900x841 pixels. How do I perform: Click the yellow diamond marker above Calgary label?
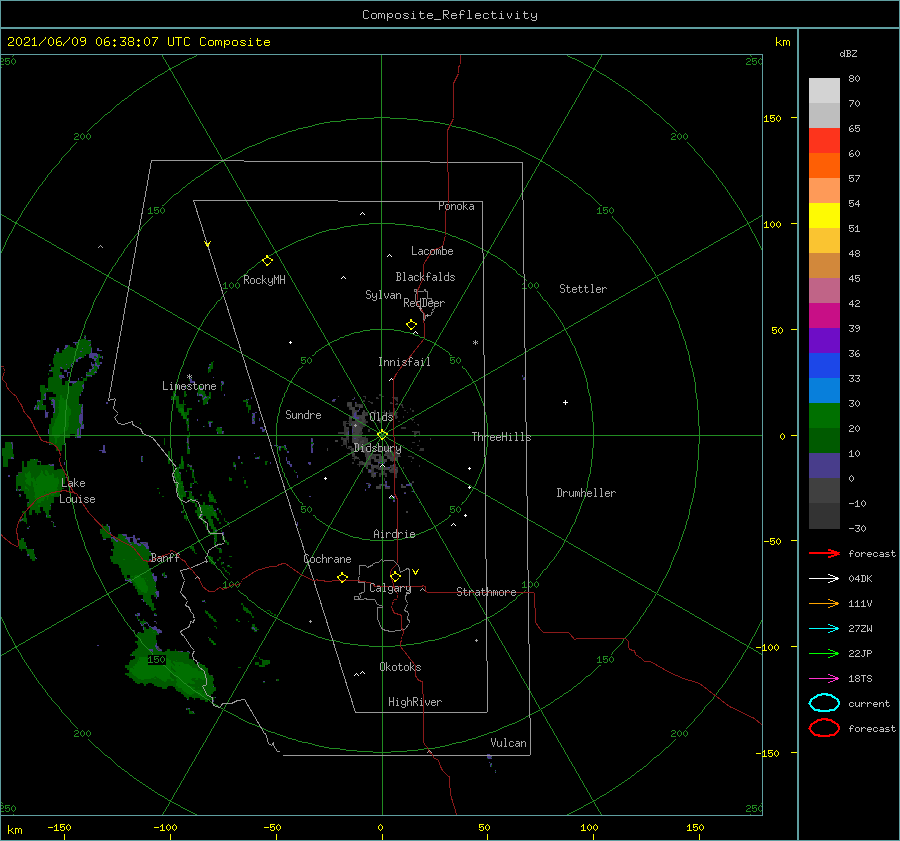(x=395, y=576)
